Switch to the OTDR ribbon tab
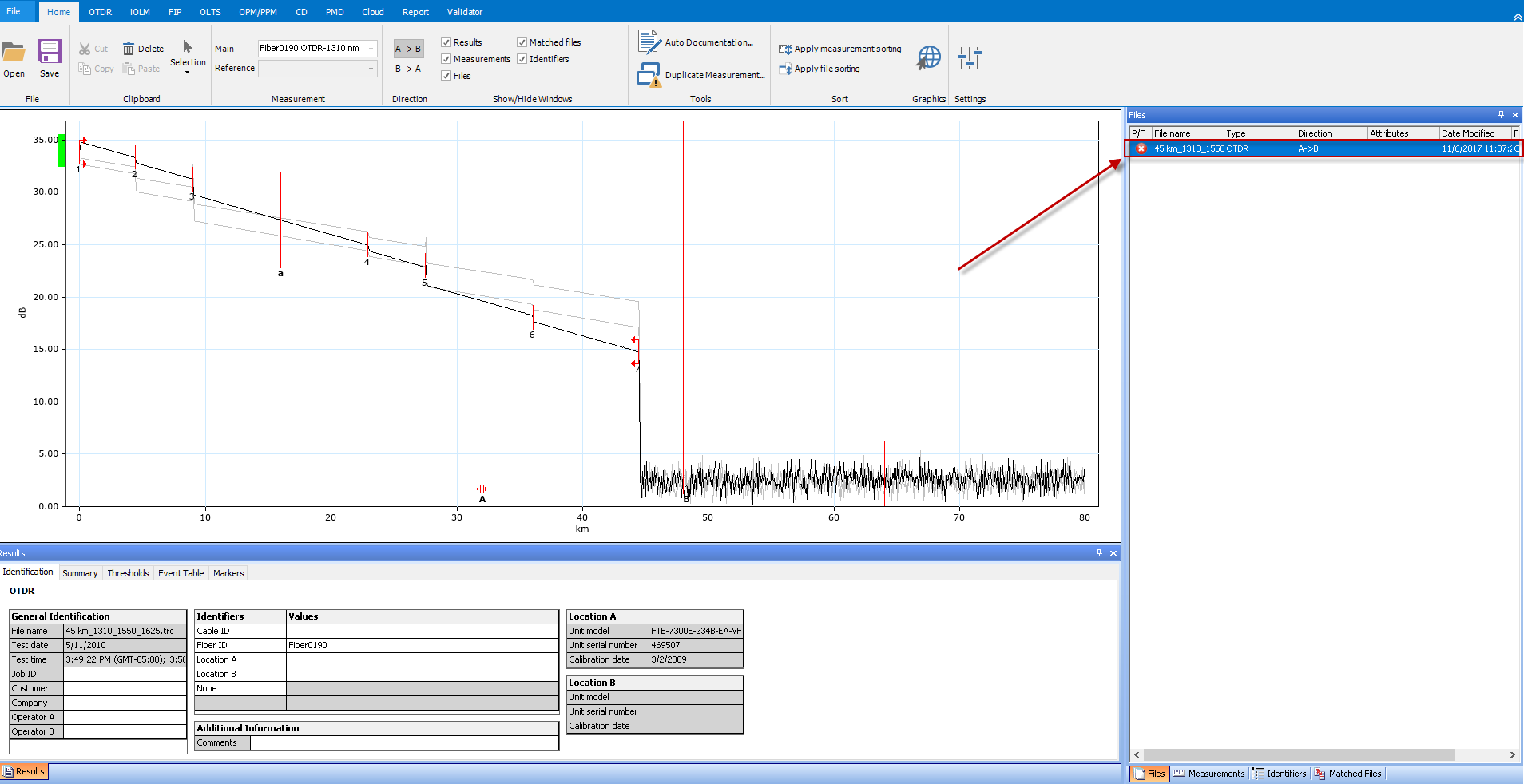Image resolution: width=1524 pixels, height=784 pixels. tap(100, 12)
